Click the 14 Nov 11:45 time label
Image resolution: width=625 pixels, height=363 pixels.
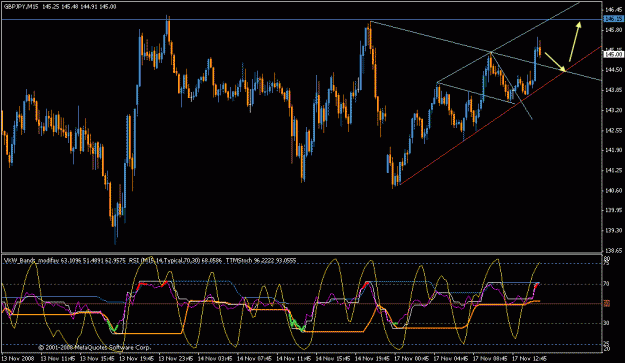pyautogui.click(x=294, y=358)
